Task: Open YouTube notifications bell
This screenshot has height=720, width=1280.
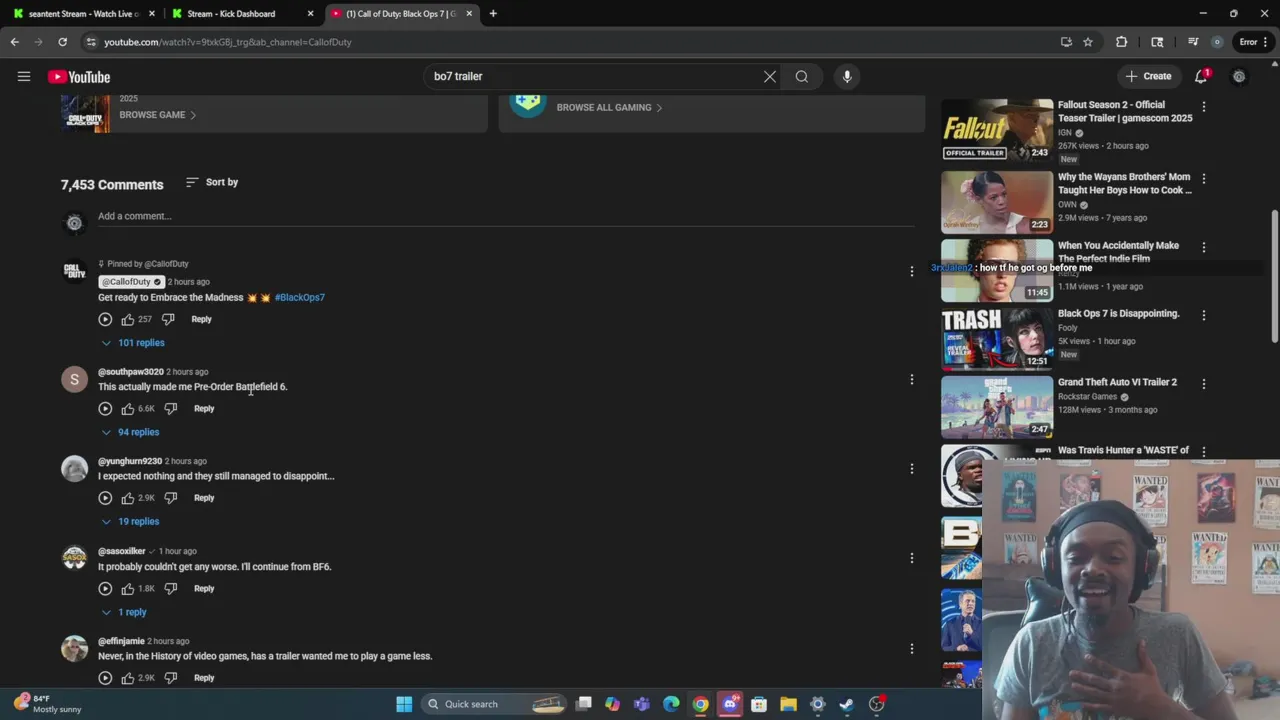Action: (x=1201, y=76)
